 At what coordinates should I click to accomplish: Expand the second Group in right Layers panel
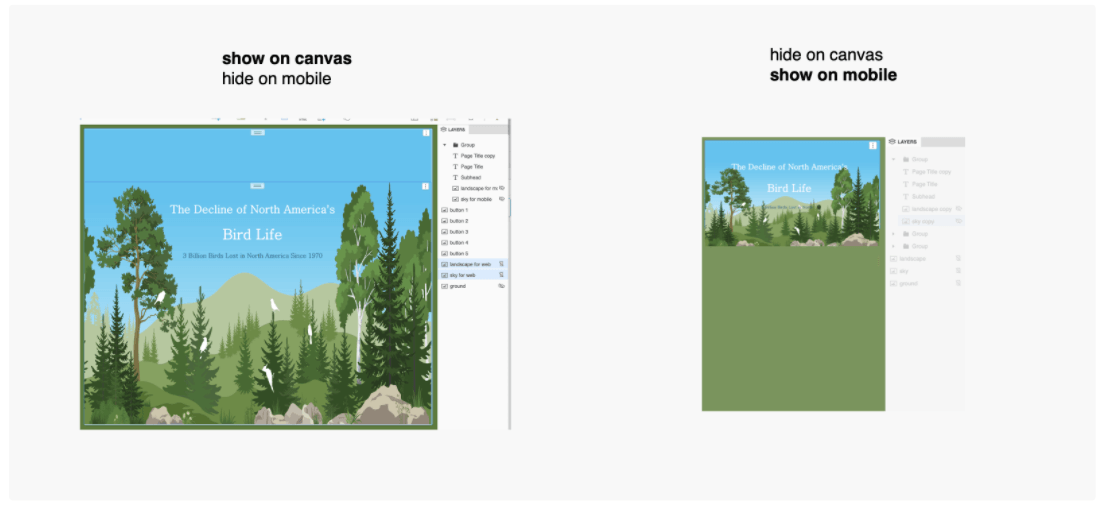893,234
